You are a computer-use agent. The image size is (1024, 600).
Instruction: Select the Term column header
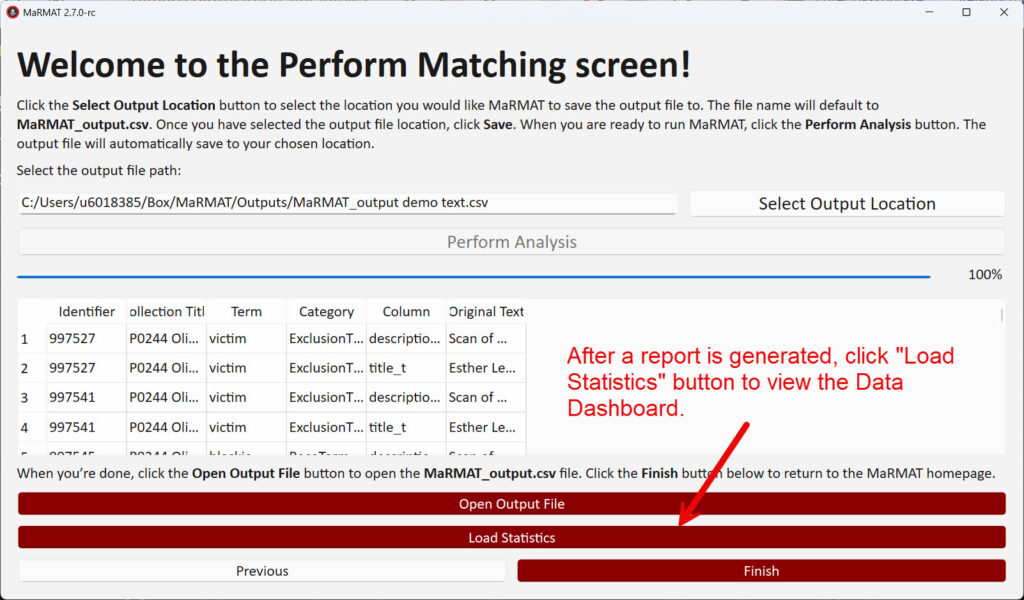(x=246, y=311)
